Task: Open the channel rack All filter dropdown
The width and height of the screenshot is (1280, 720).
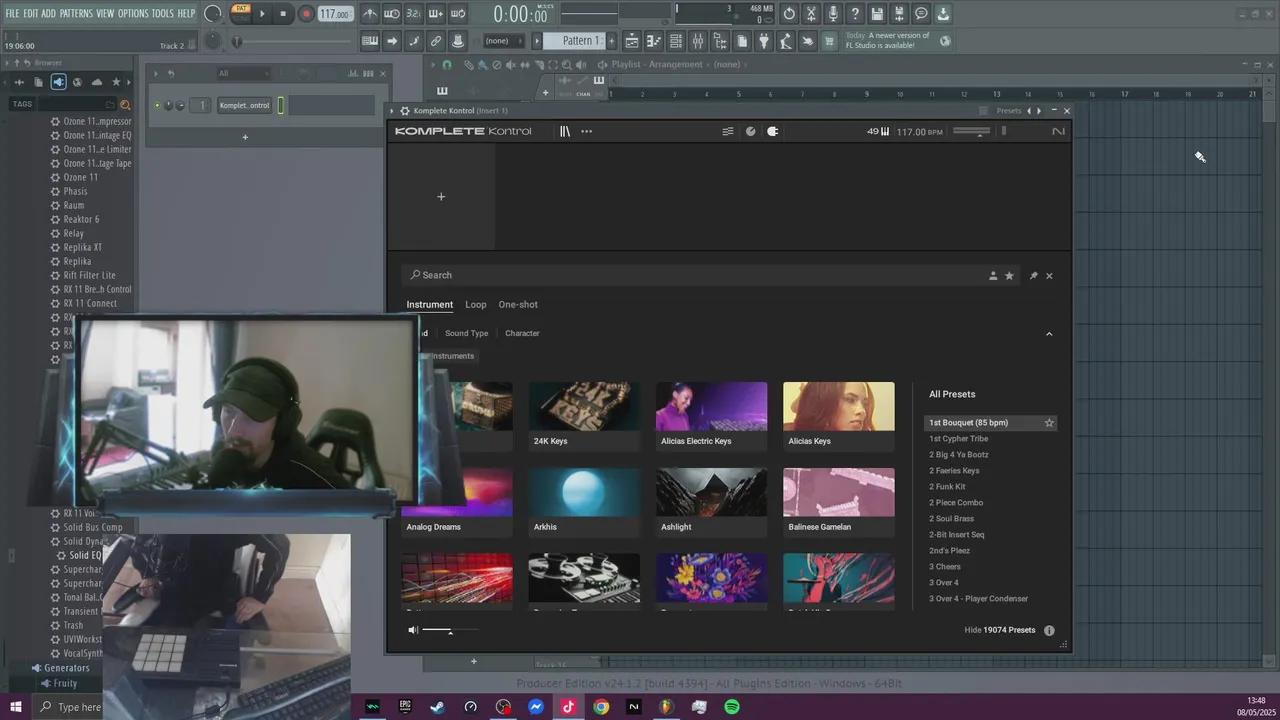Action: pos(243,73)
